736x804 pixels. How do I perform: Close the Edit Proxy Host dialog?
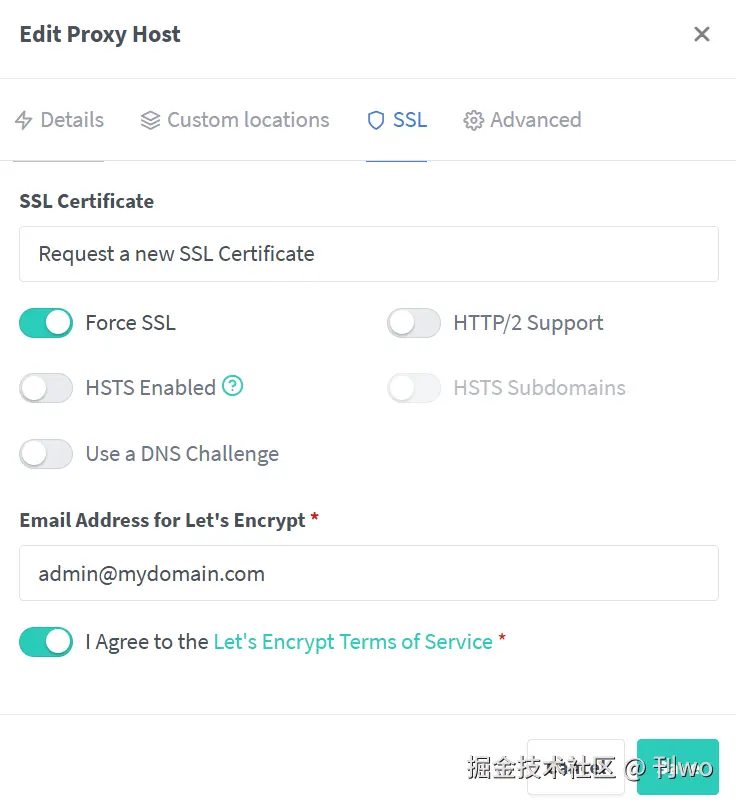pyautogui.click(x=702, y=35)
